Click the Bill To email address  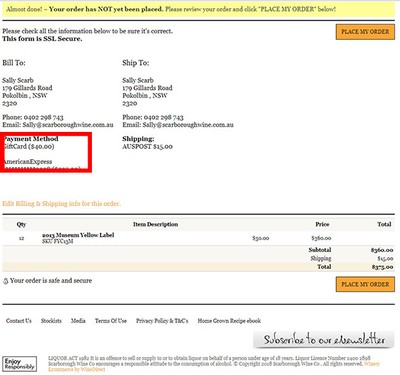pos(68,125)
